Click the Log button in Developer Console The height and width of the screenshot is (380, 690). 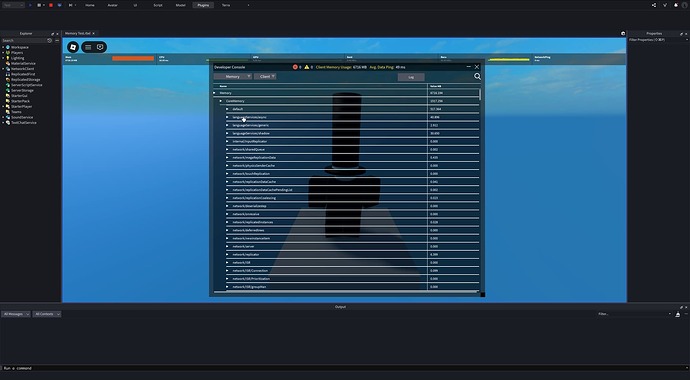411,77
